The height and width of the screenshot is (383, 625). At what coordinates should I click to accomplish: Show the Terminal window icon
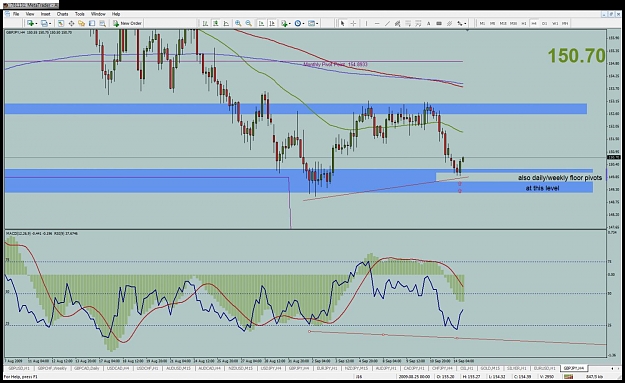92,24
